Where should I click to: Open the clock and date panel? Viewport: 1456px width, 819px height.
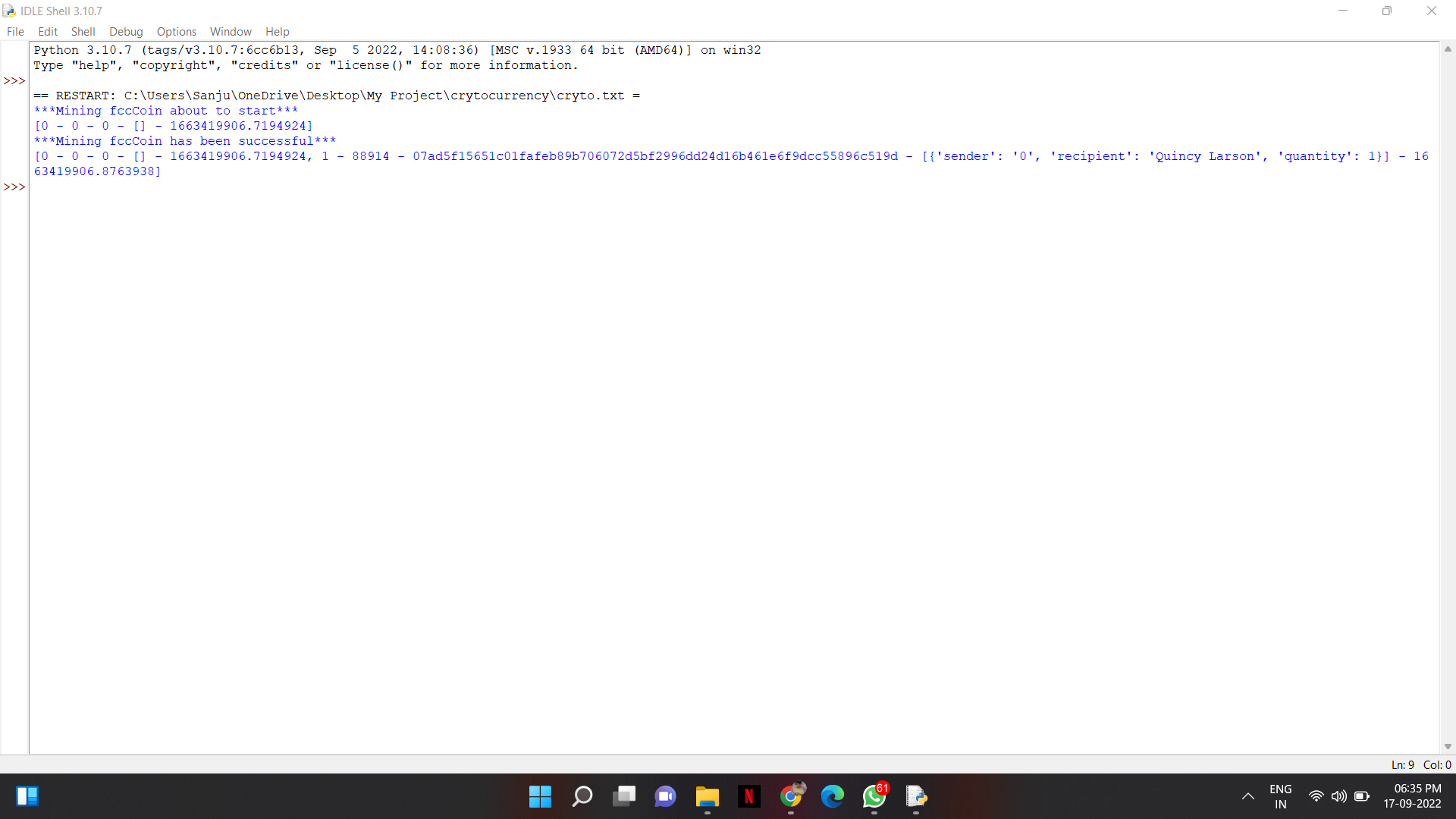click(1412, 796)
